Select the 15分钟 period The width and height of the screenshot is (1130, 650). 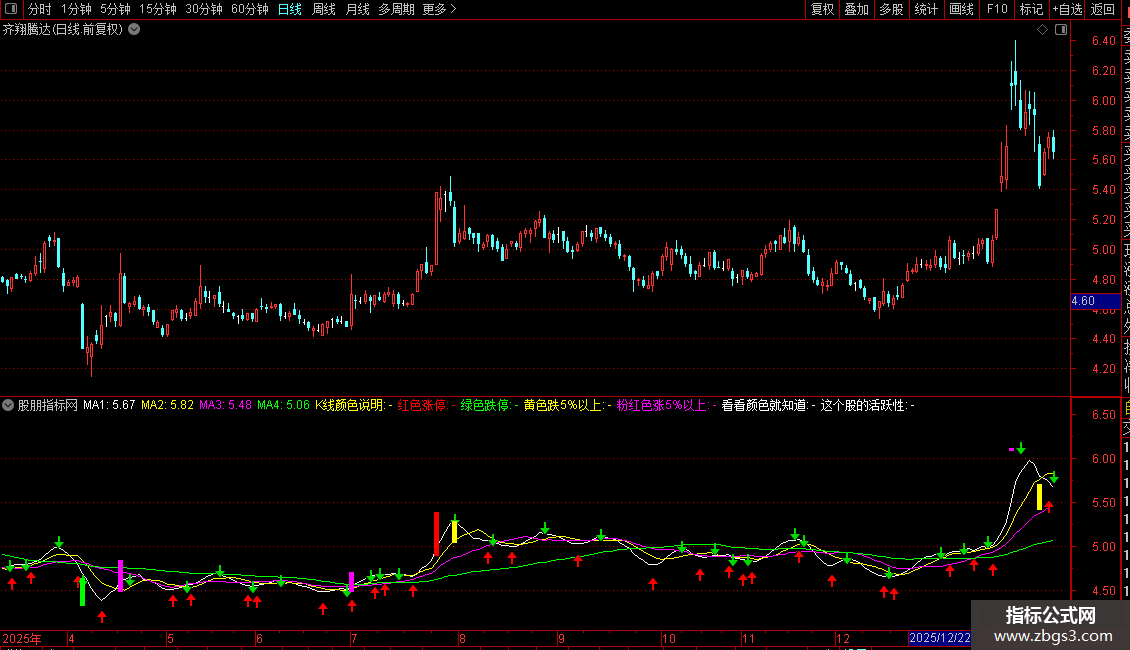click(x=157, y=9)
